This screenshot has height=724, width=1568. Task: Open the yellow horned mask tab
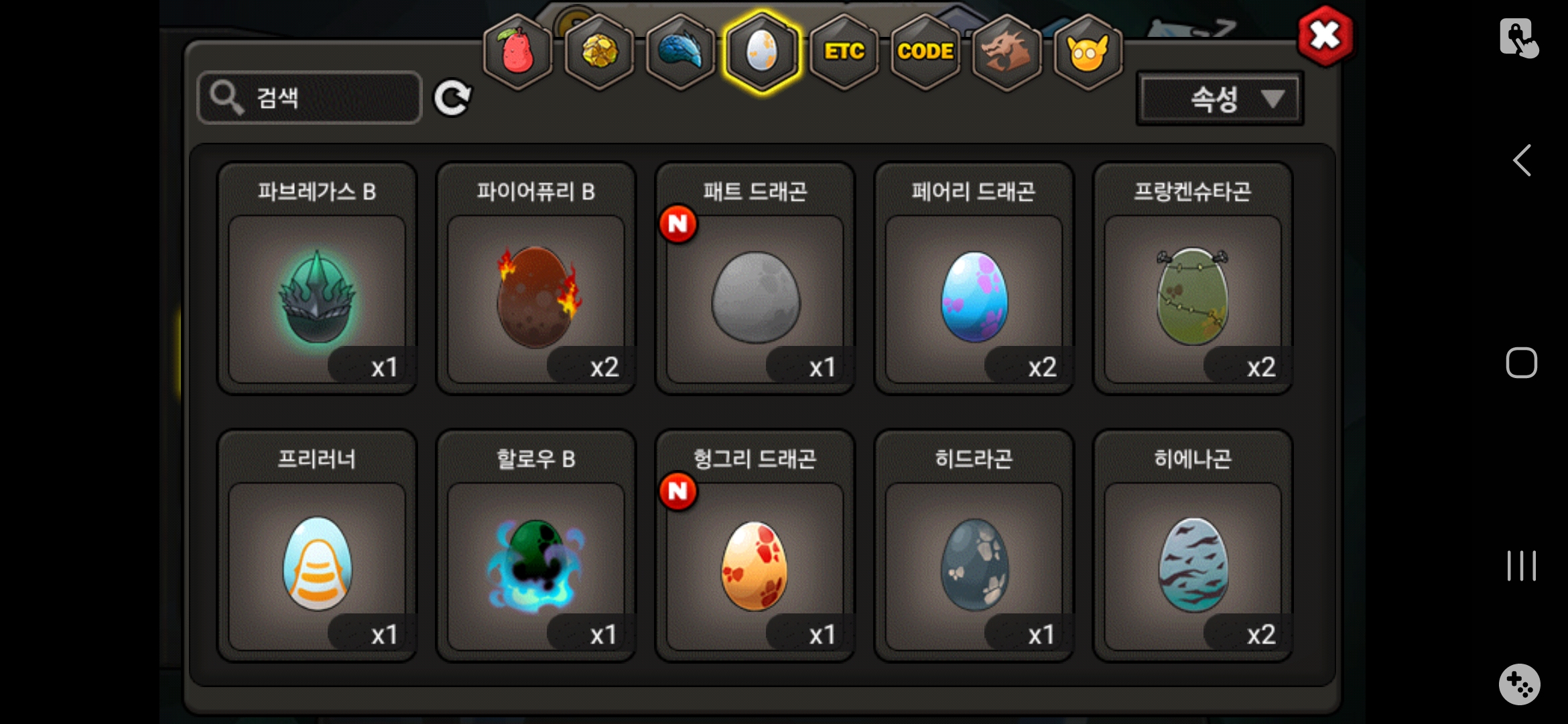1088,52
